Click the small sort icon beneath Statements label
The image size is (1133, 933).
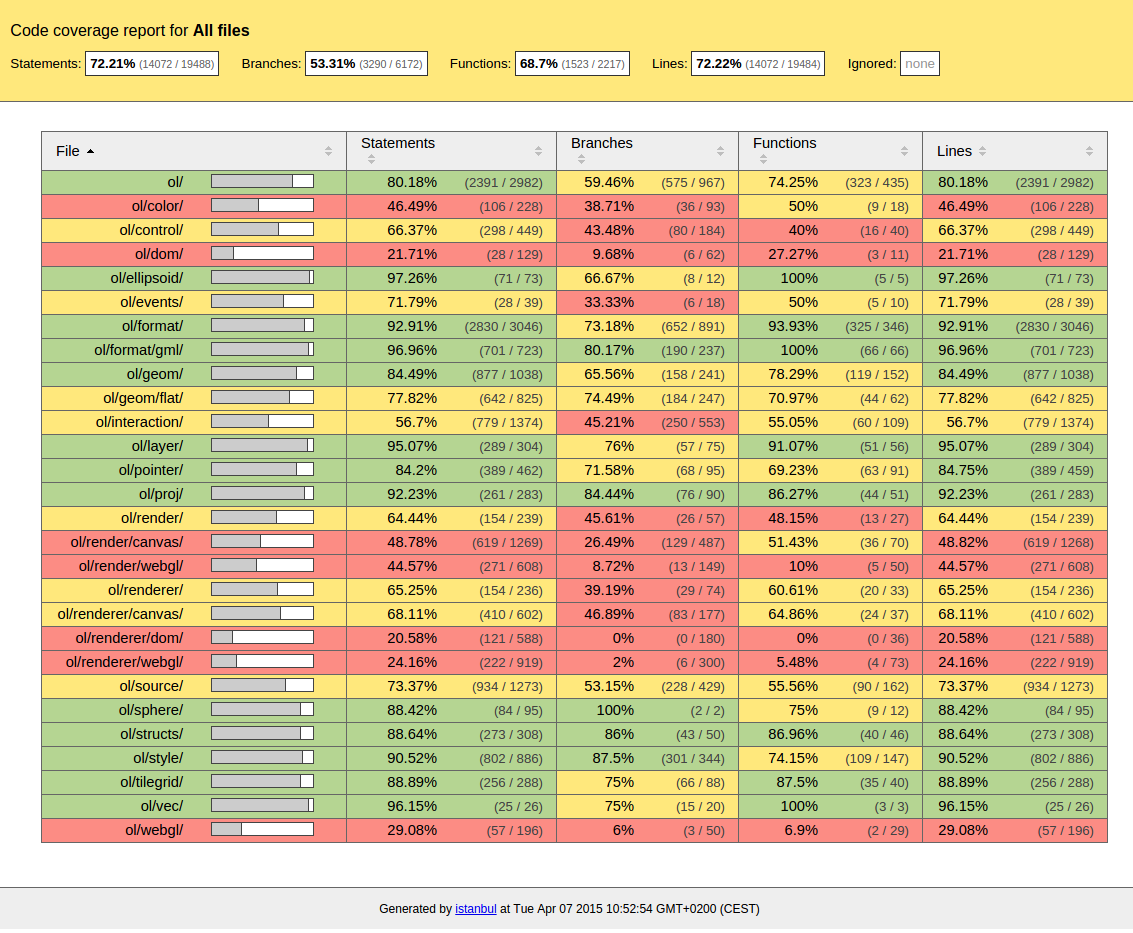pos(371,159)
